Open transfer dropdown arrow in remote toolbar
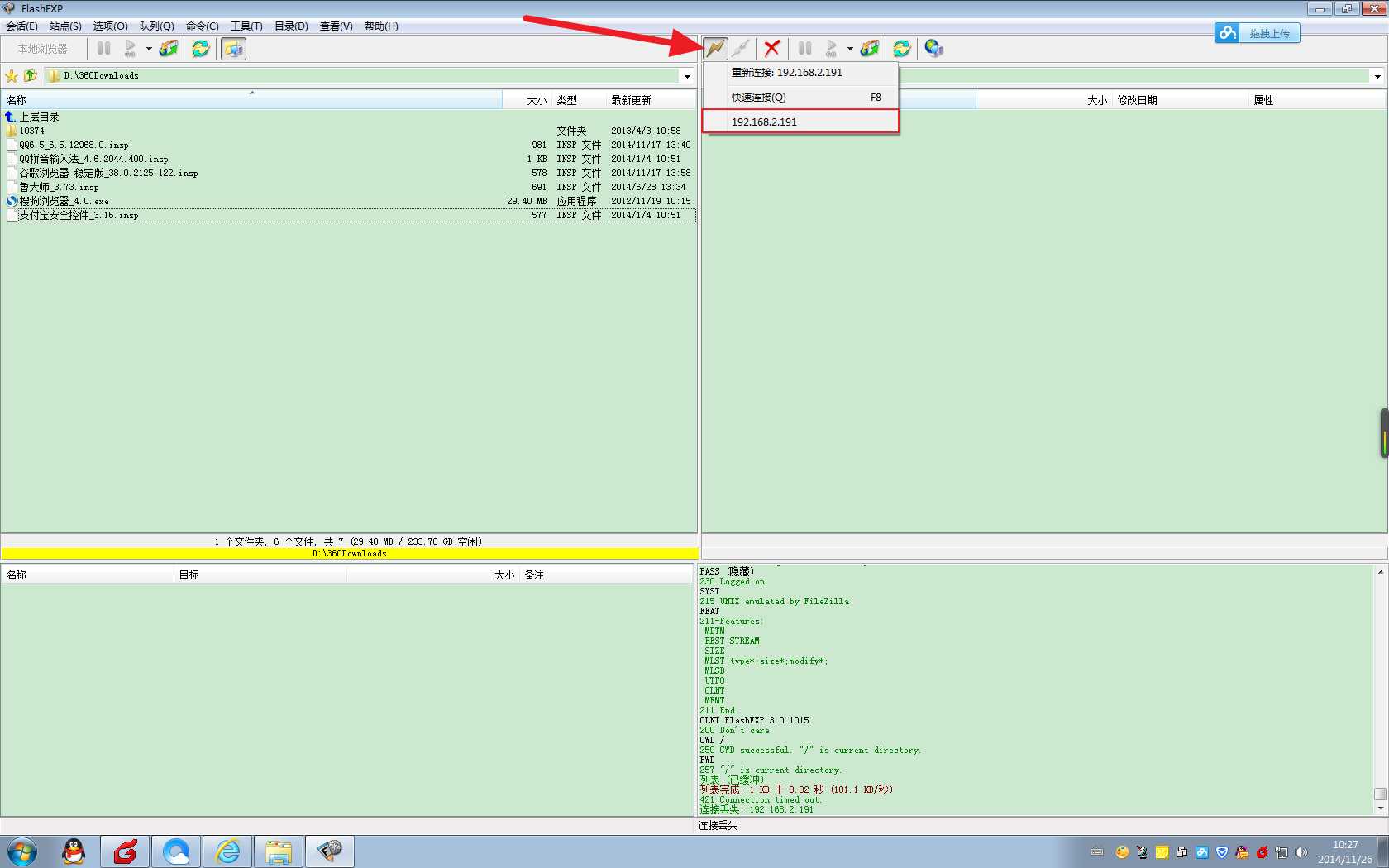This screenshot has height=868, width=1389. click(850, 49)
